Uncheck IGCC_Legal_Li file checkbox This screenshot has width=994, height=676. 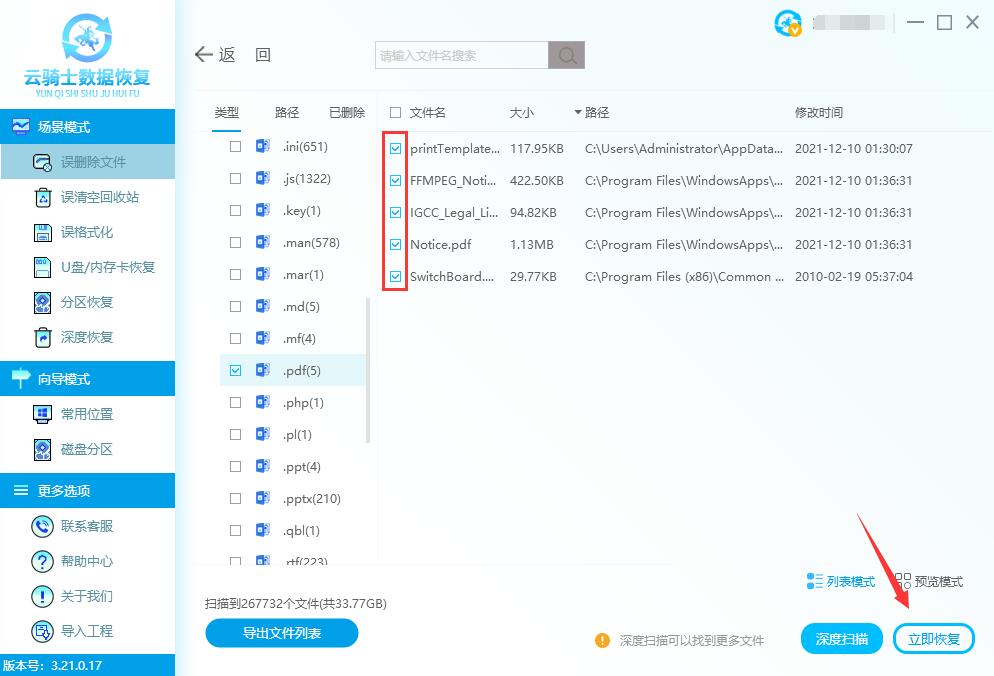pyautogui.click(x=396, y=212)
